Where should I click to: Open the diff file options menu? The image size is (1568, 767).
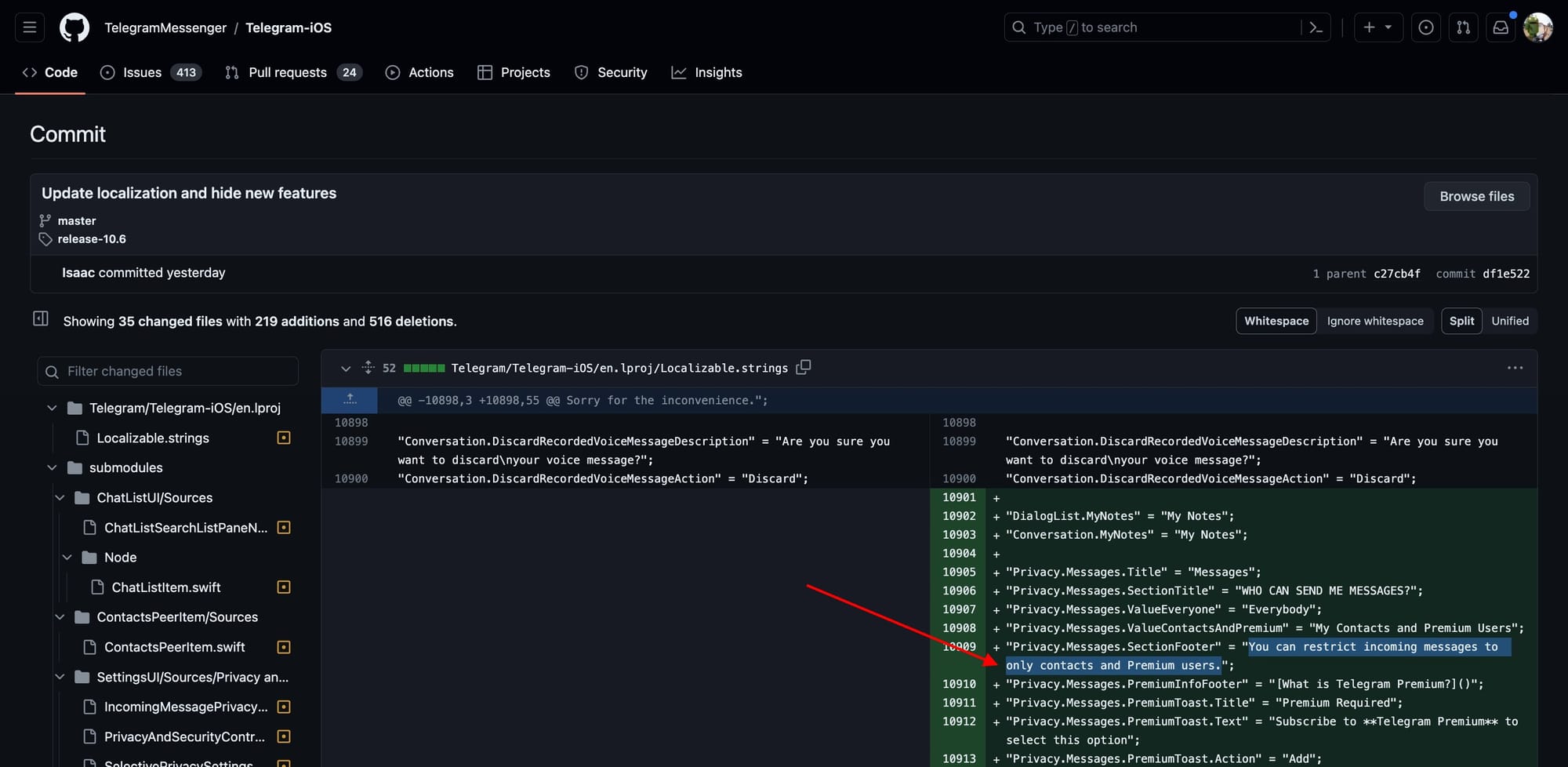tap(1515, 368)
